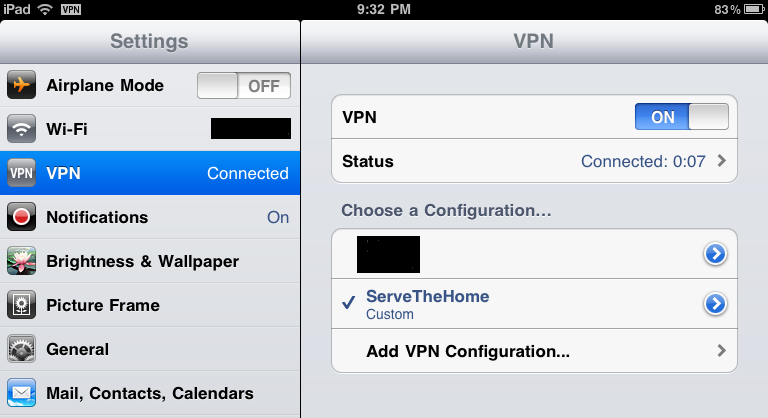Viewport: 768px width, 418px height.
Task: Tap the Brightness & Wallpaper flower icon
Action: [21, 261]
